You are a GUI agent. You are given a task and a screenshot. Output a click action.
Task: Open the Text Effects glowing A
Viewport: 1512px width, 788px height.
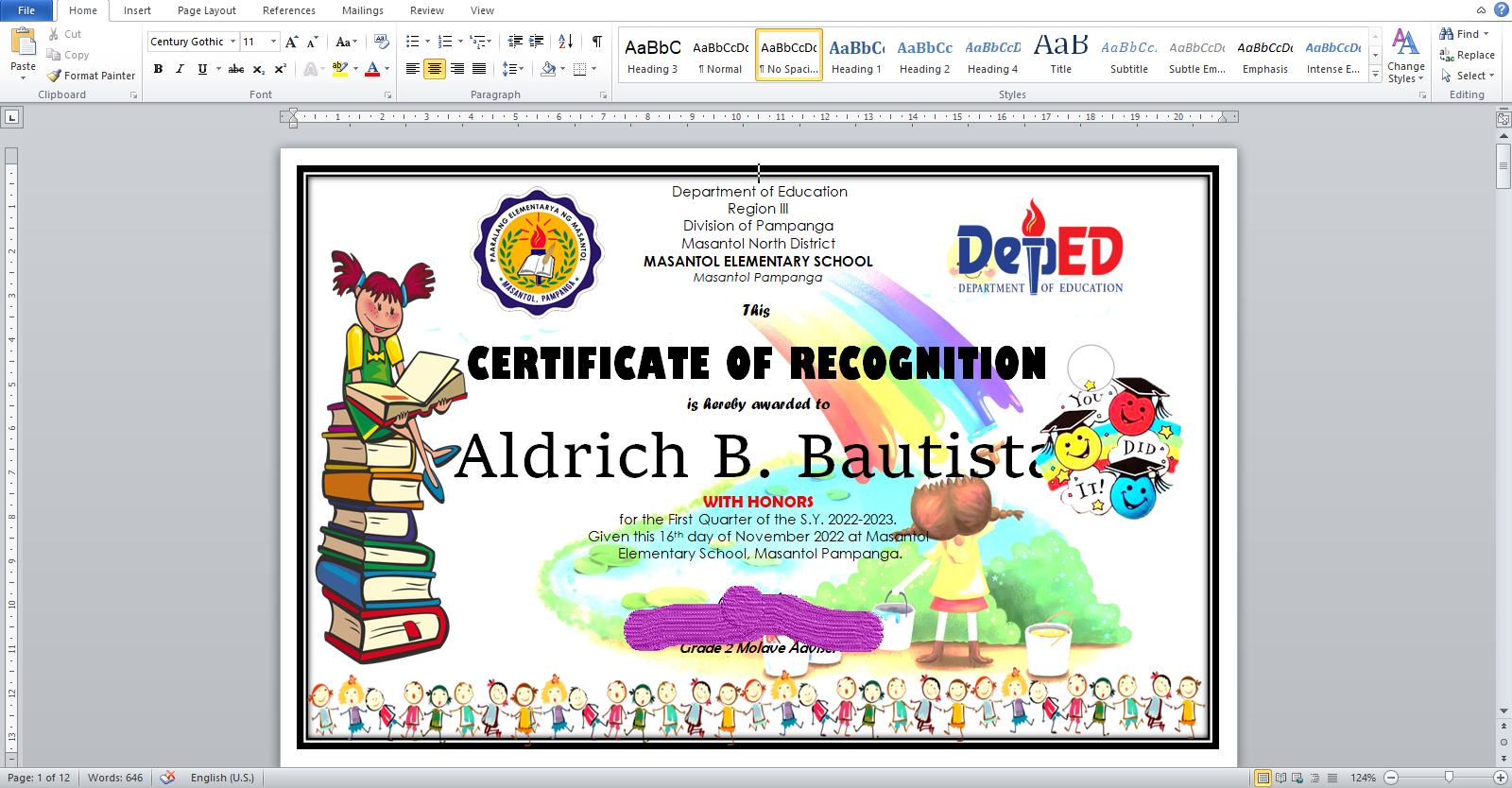click(x=310, y=69)
